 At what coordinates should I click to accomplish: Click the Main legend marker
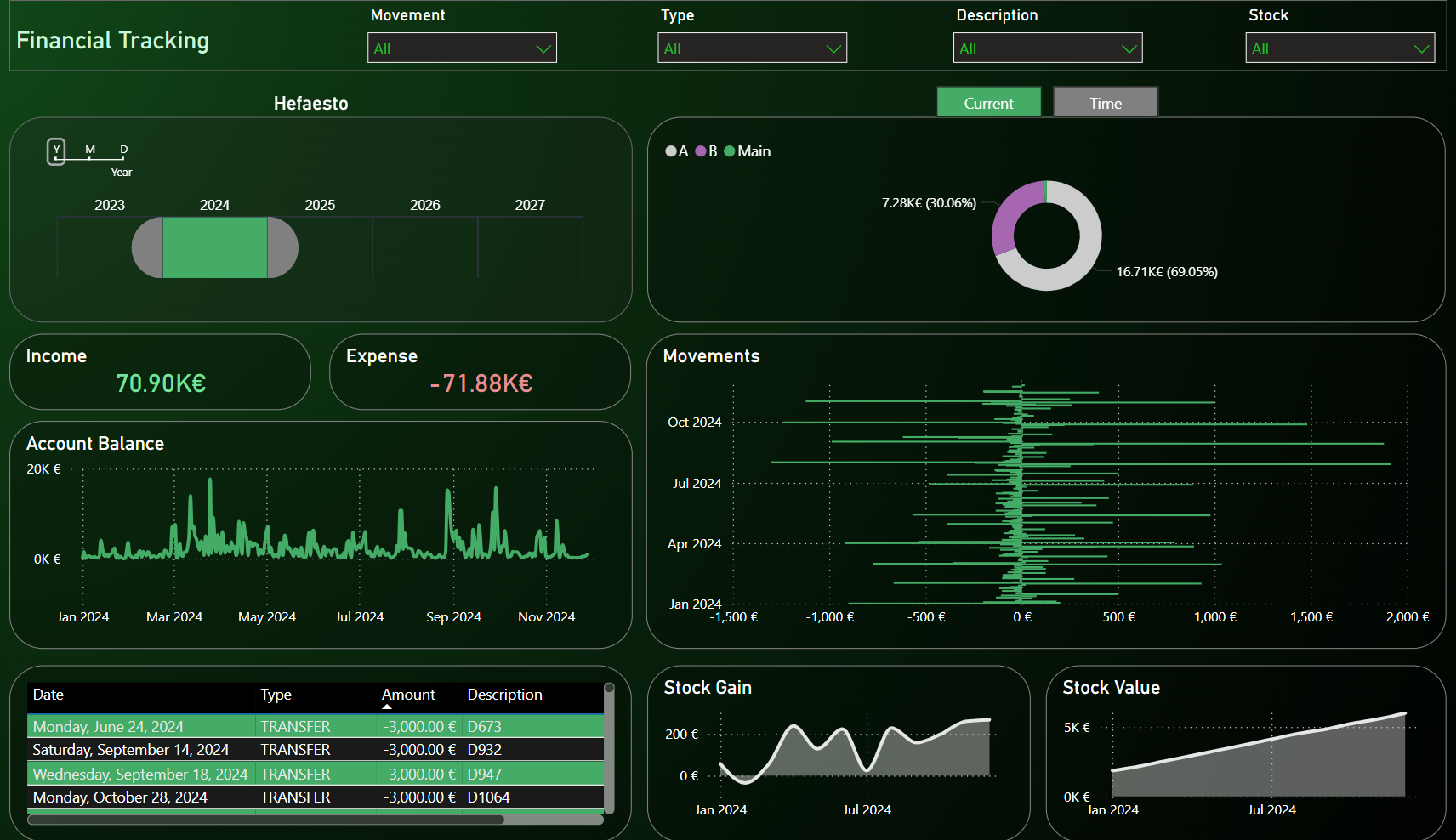pyautogui.click(x=730, y=151)
